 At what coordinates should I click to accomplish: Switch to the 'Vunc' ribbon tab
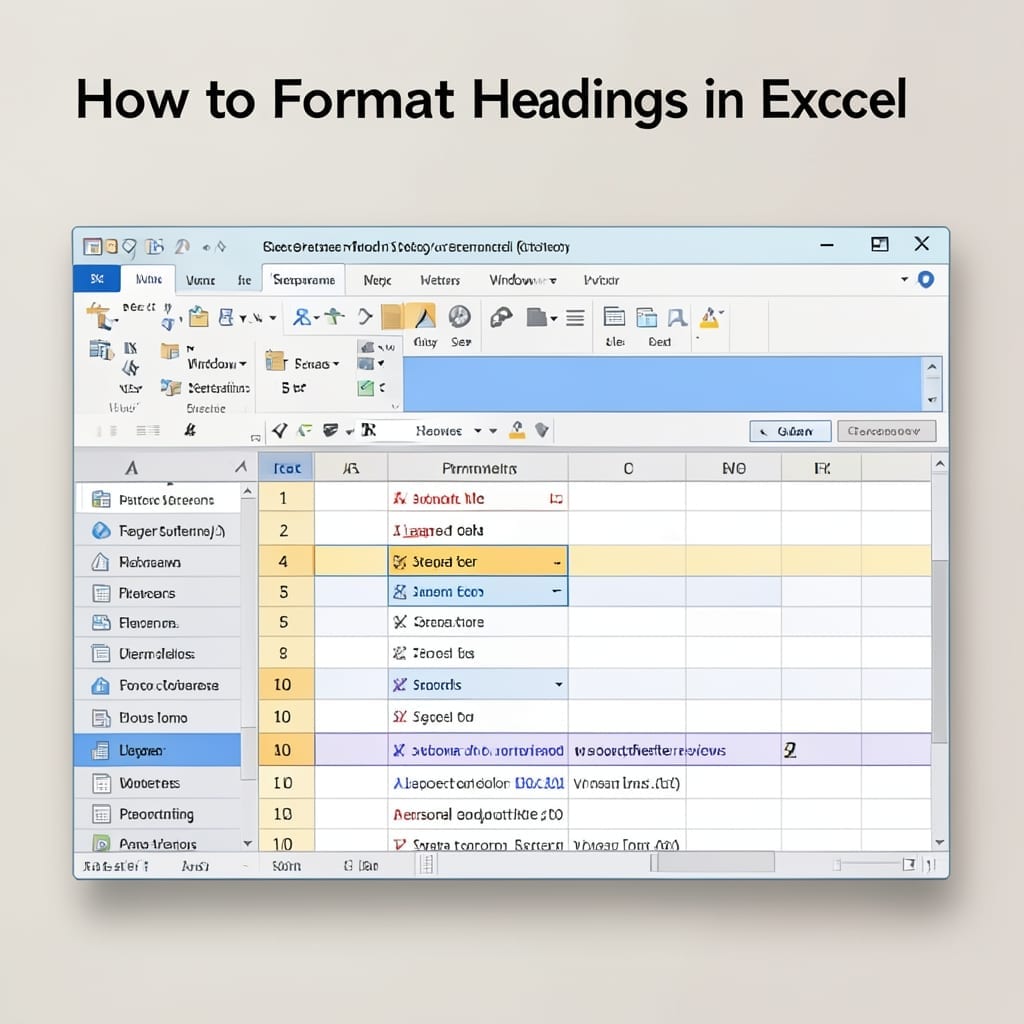tap(200, 280)
